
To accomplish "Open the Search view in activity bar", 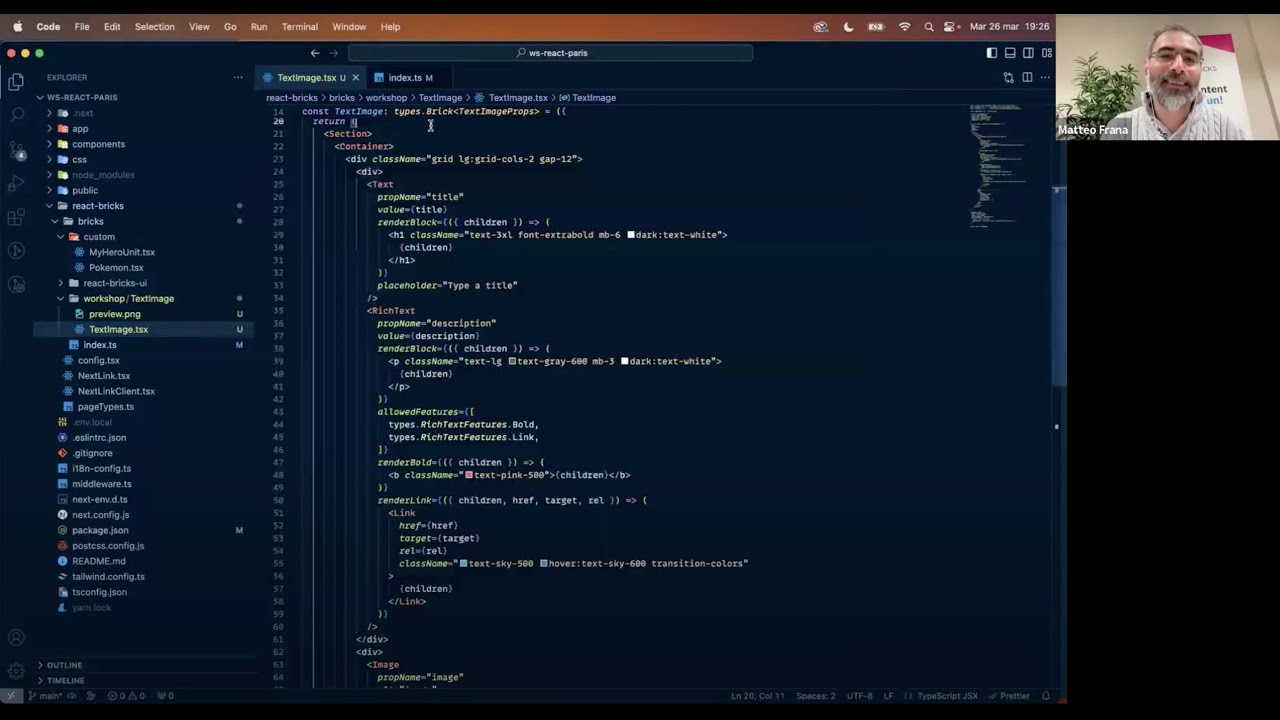I will point(16,116).
